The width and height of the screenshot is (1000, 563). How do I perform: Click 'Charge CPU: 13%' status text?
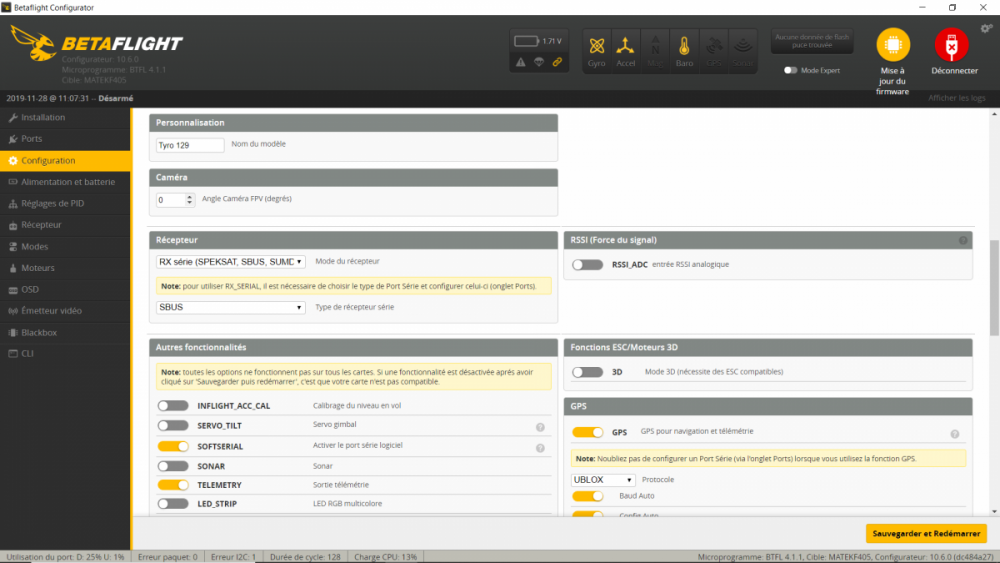click(x=385, y=557)
